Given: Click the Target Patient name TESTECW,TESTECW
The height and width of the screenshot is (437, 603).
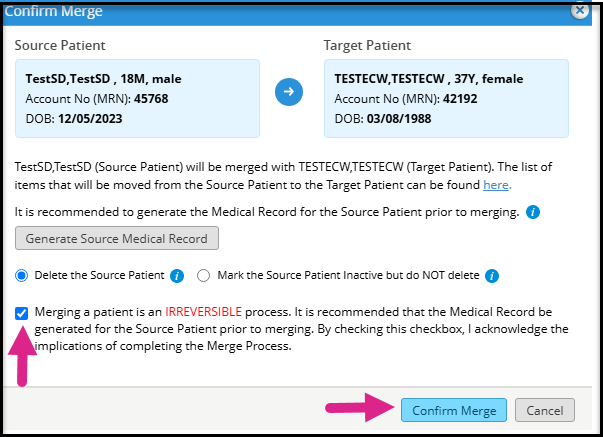Looking at the screenshot, I should coord(393,79).
